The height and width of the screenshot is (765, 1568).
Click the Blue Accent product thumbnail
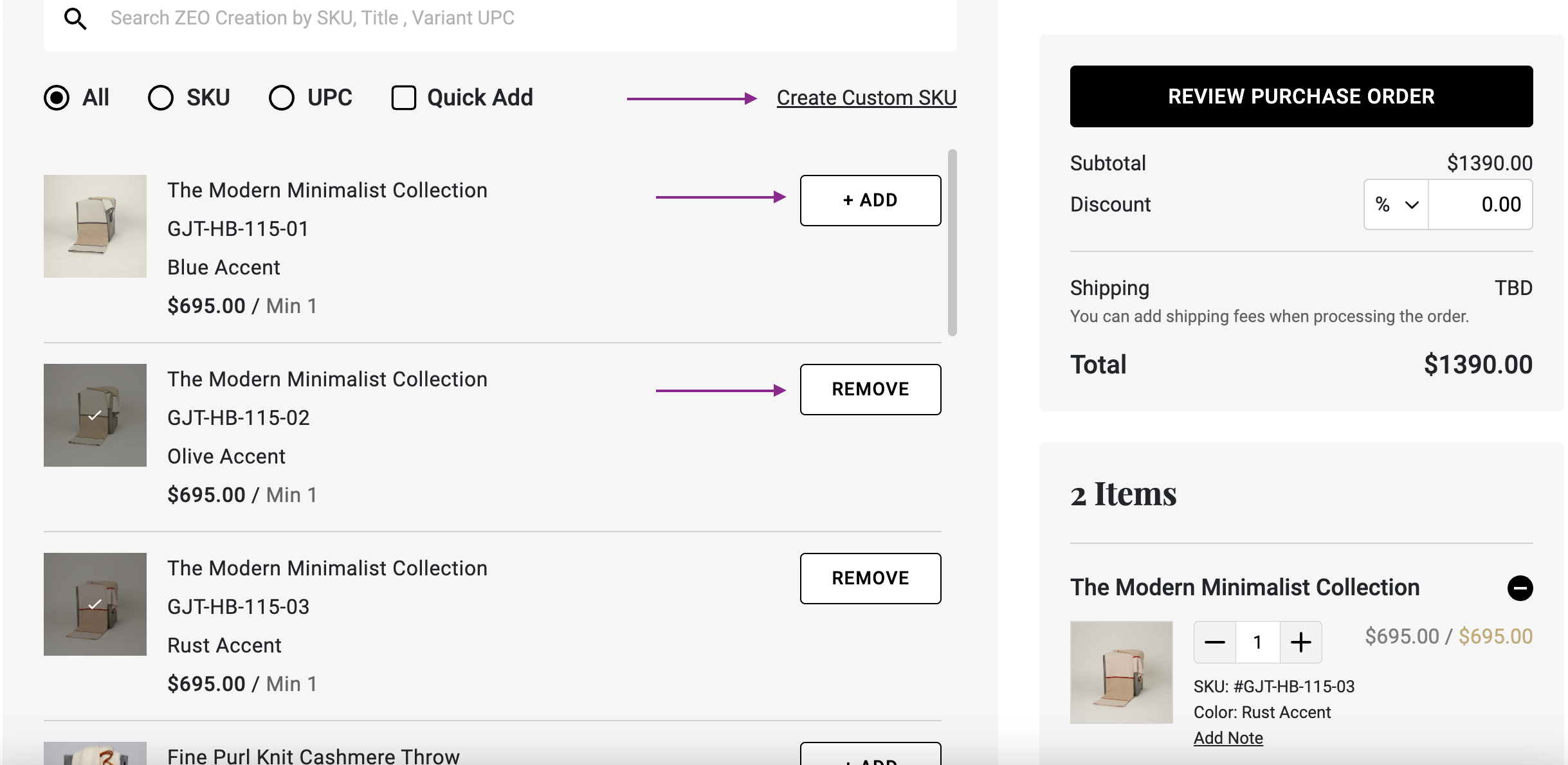pos(95,226)
